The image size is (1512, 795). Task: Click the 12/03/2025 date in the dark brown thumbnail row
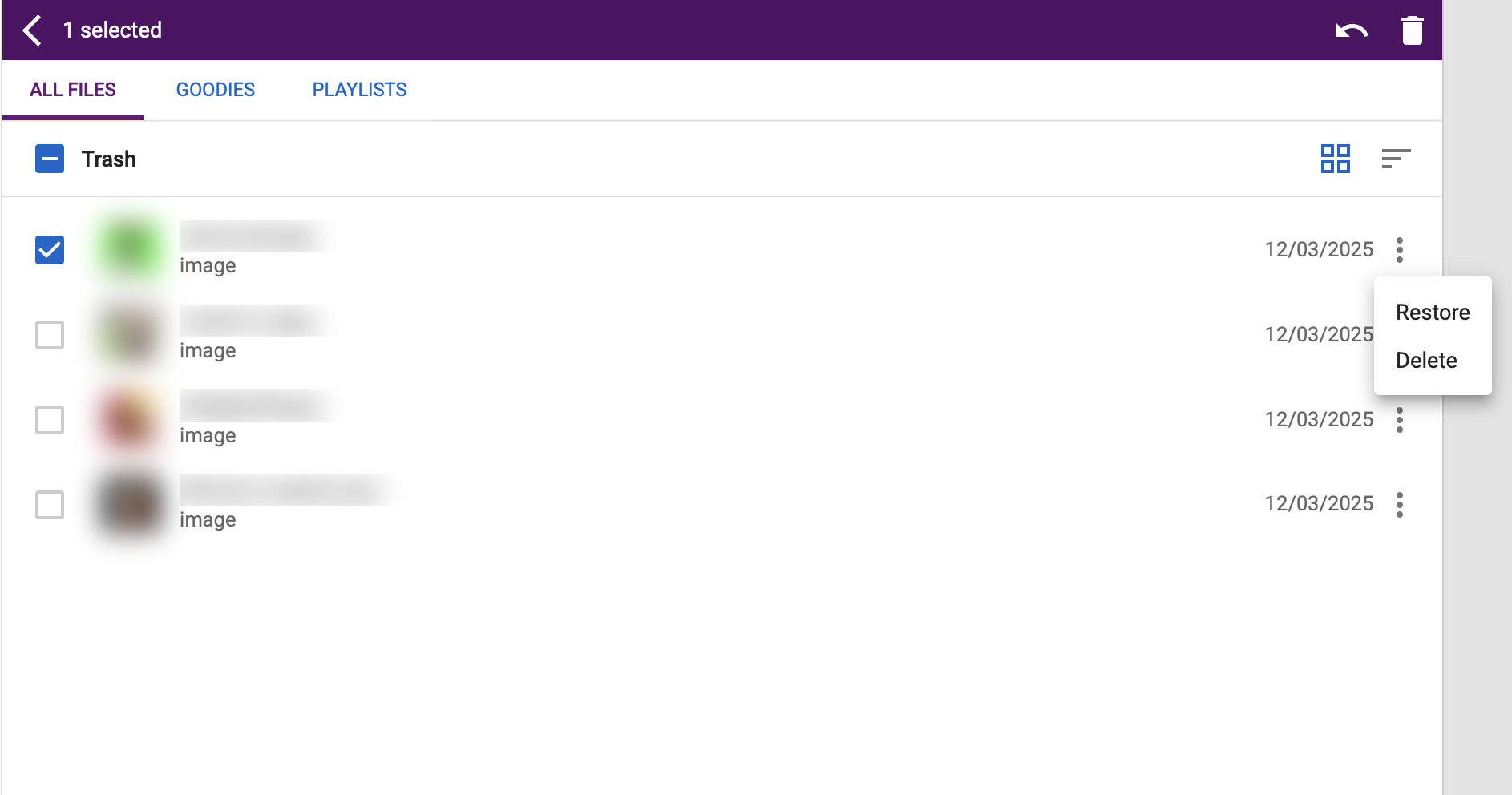pos(1319,504)
